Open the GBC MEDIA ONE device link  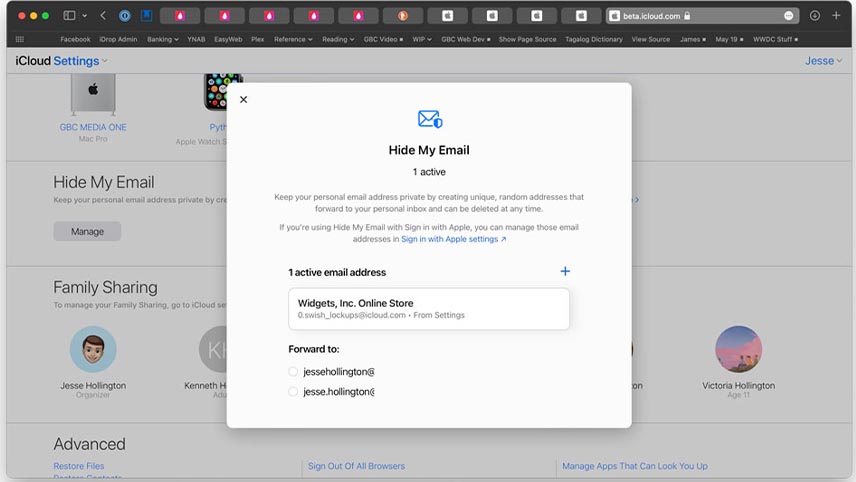coord(93,127)
